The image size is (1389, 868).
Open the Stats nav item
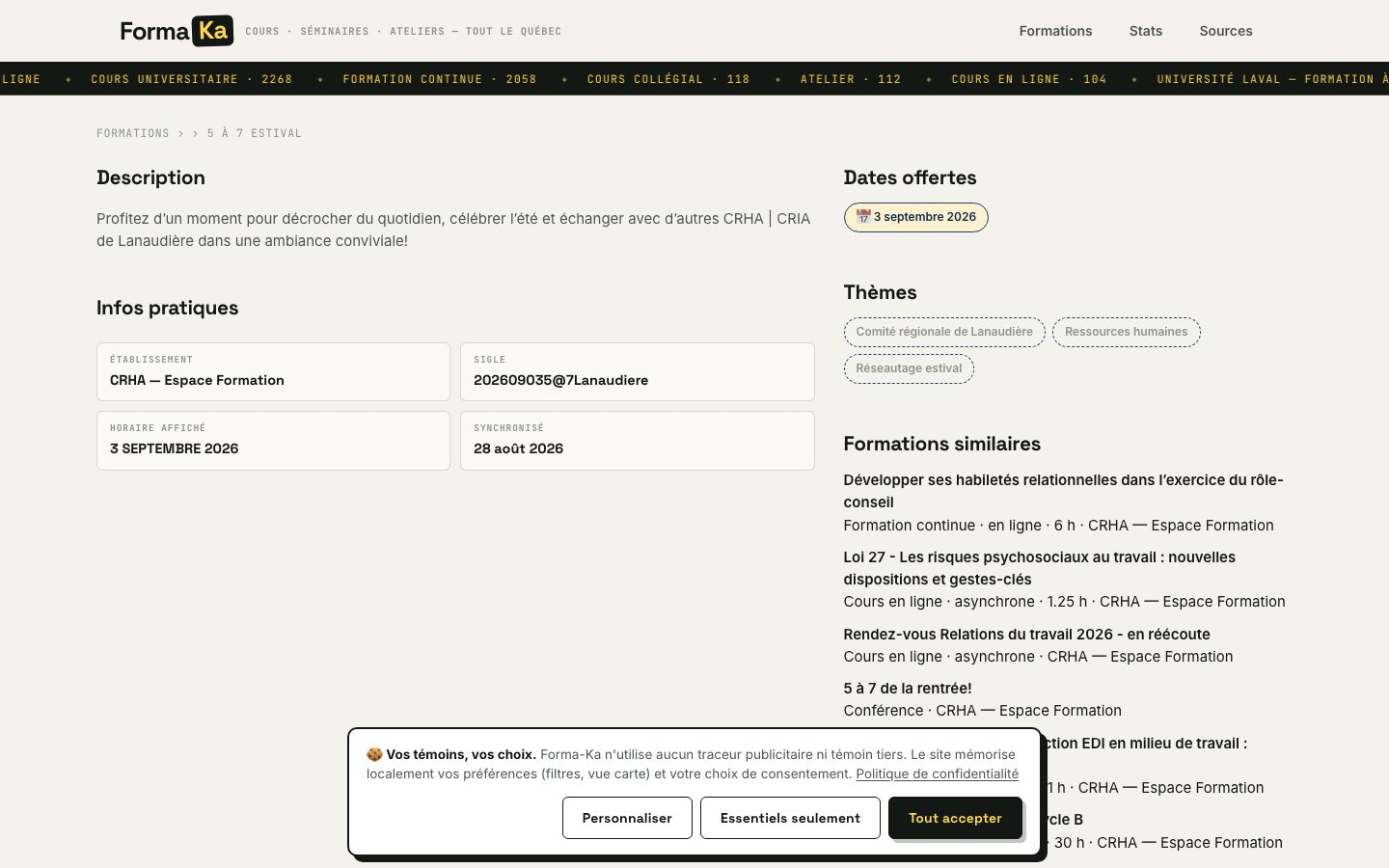(1145, 31)
